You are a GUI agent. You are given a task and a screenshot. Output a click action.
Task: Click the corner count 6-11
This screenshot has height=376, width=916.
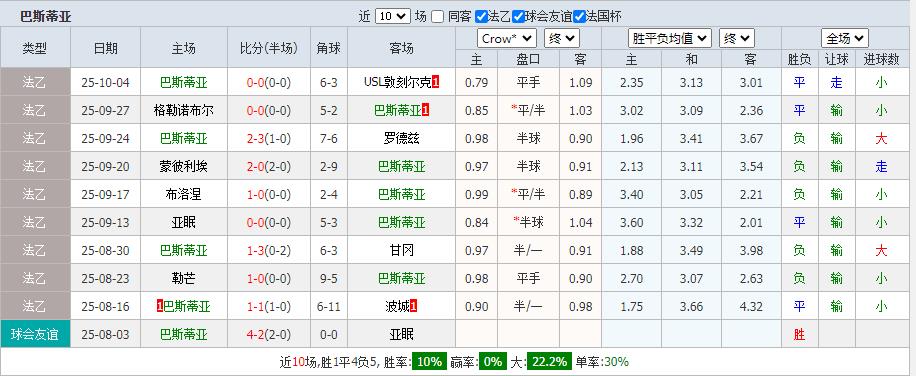328,307
